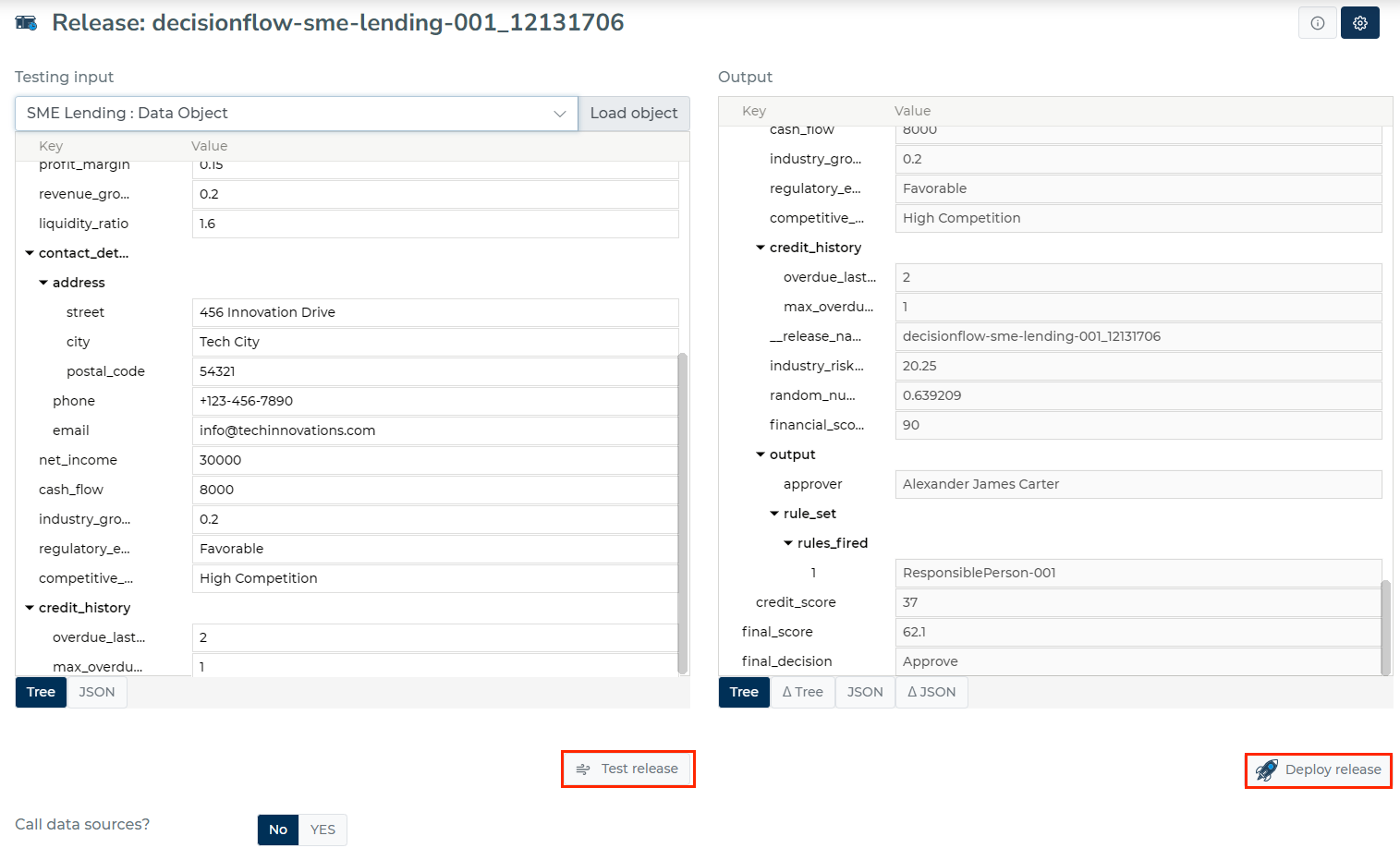Click the city value Tech City
Image resolution: width=1400 pixels, height=848 pixels.
(435, 342)
